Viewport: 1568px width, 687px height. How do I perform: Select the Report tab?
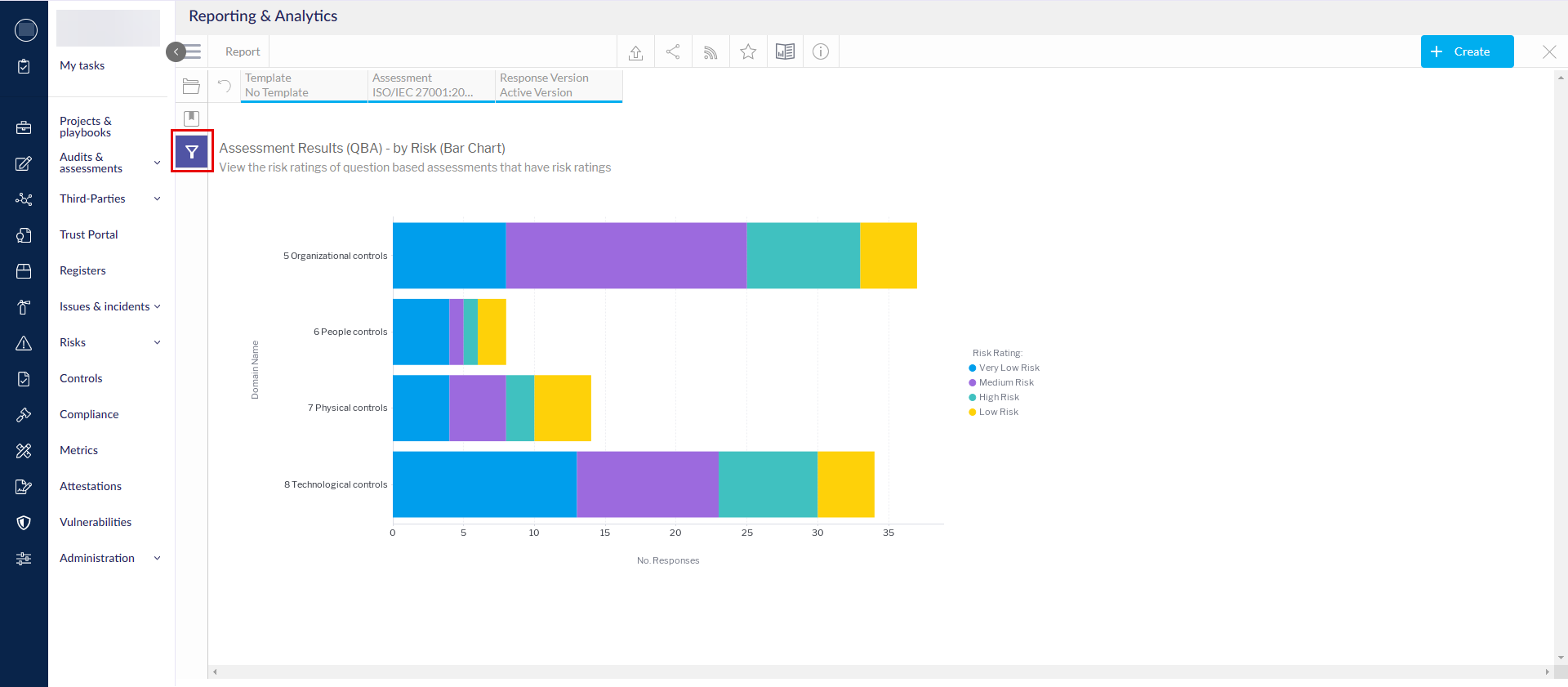click(243, 51)
